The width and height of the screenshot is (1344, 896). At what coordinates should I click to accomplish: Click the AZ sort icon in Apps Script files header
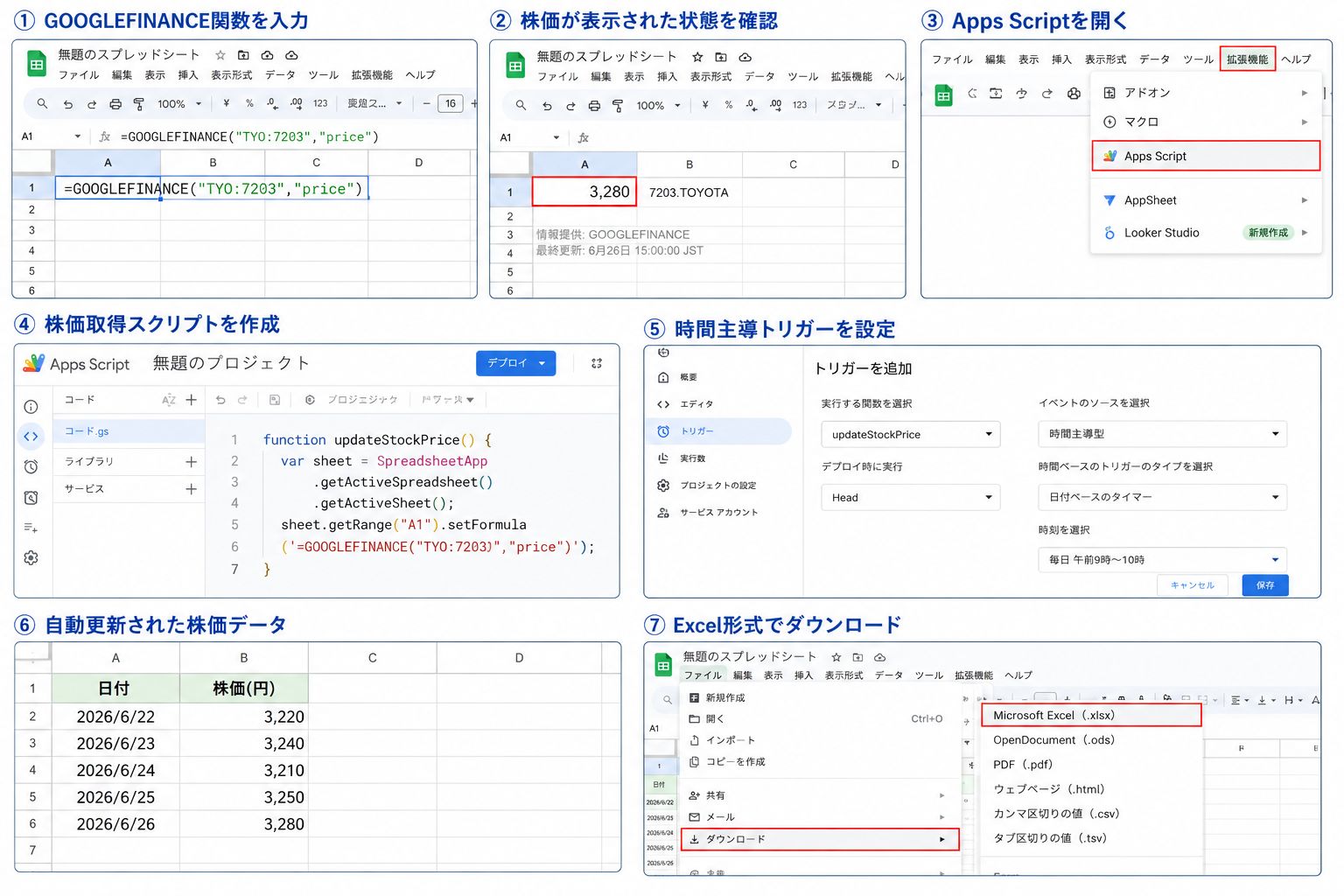pyautogui.click(x=169, y=400)
